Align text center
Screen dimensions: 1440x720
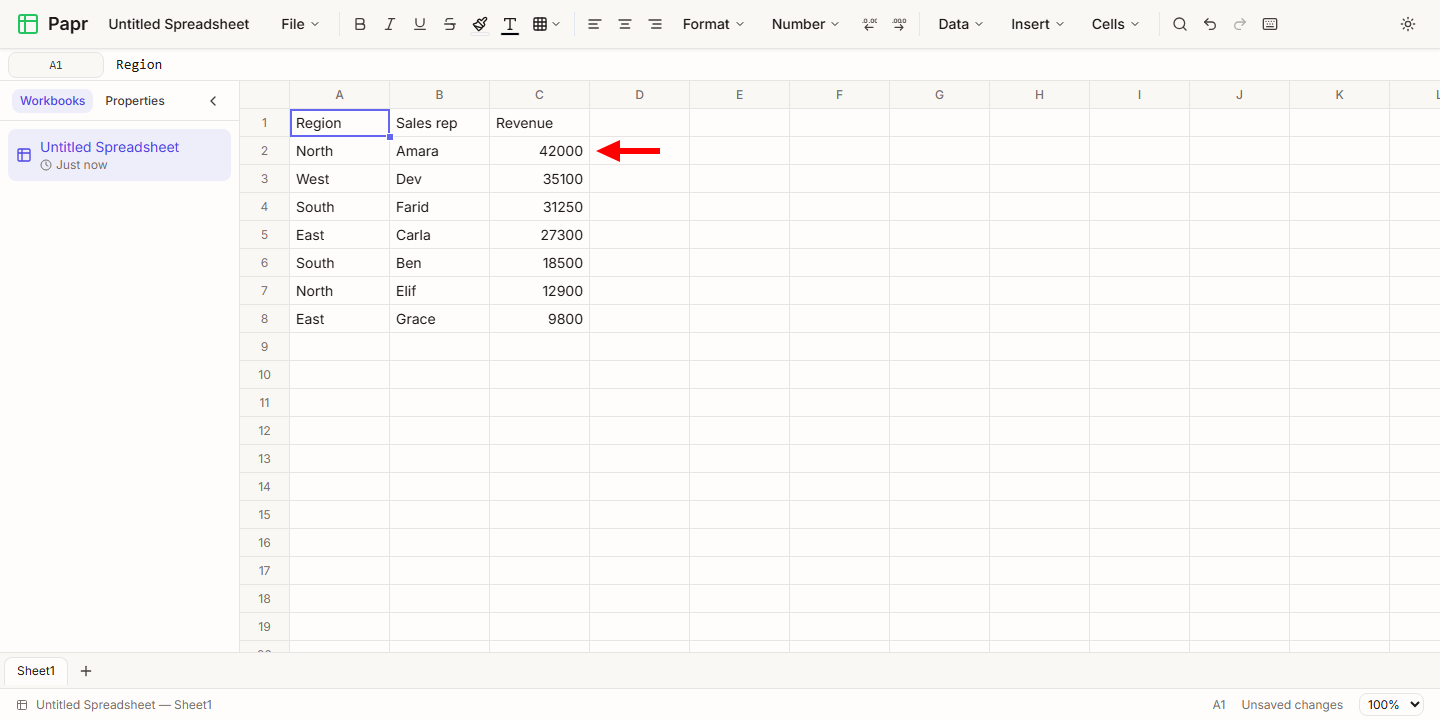click(625, 24)
